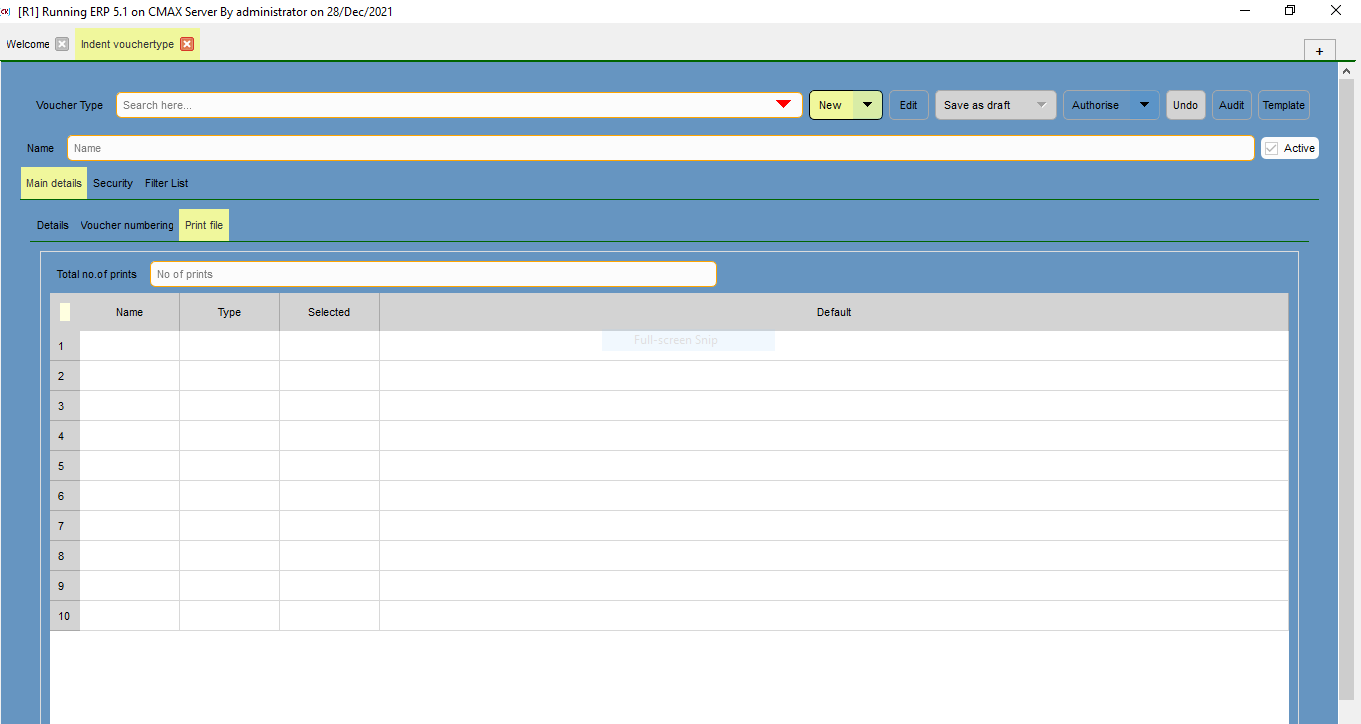Expand the Authorise dropdown arrow
The height and width of the screenshot is (724, 1361).
coord(1144,105)
